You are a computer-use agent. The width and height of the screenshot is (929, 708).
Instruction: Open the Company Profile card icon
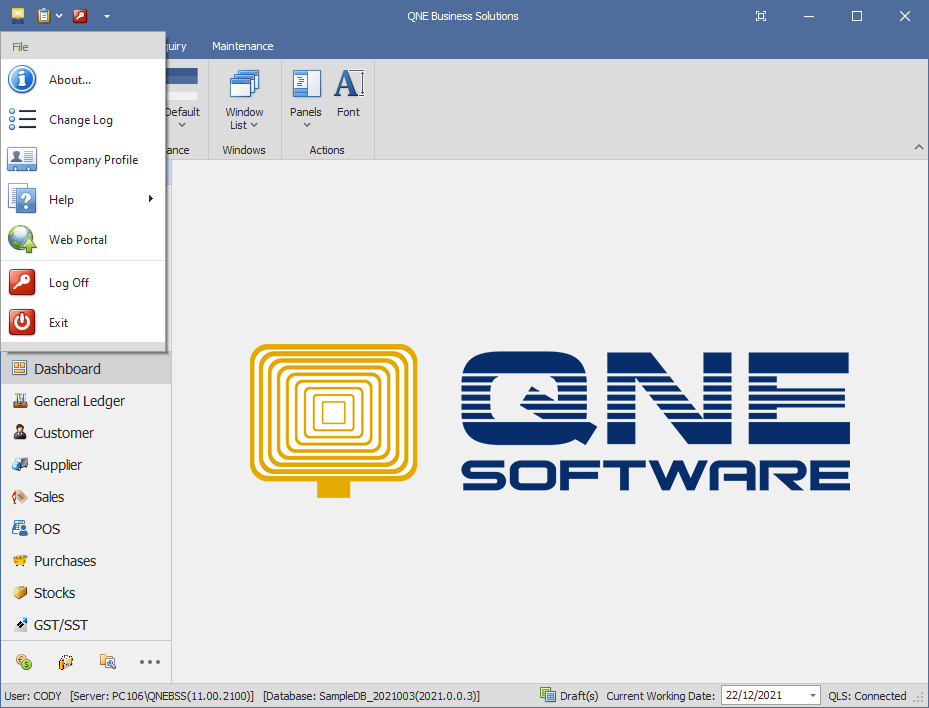pos(22,159)
